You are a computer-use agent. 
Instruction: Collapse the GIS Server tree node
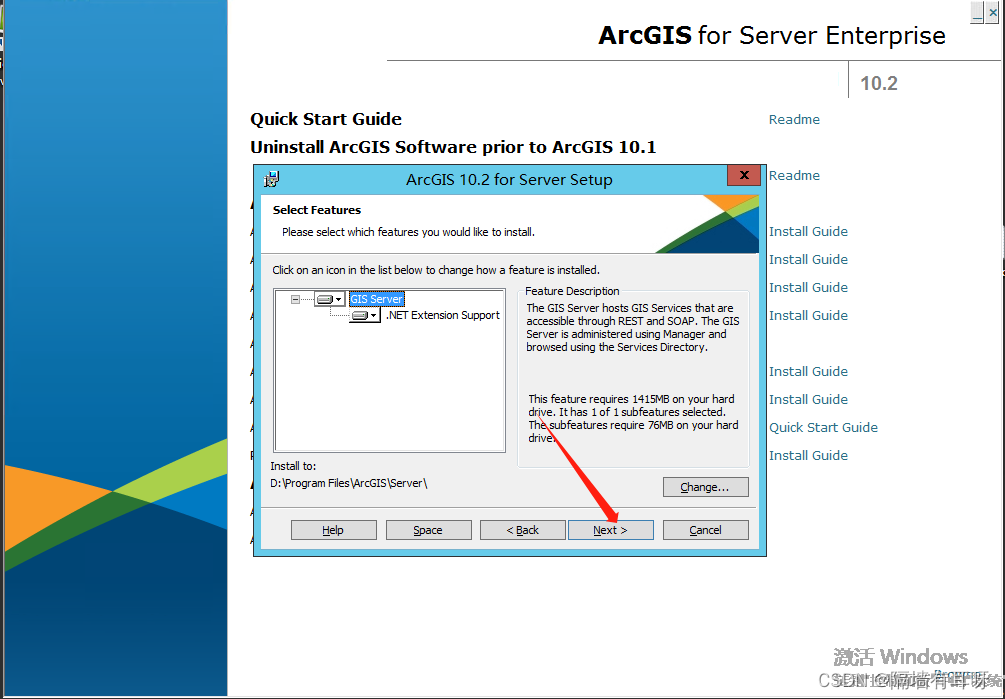295,298
